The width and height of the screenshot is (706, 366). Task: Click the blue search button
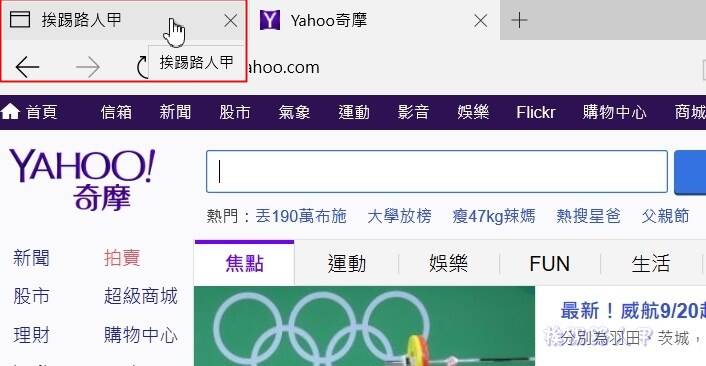(690, 172)
